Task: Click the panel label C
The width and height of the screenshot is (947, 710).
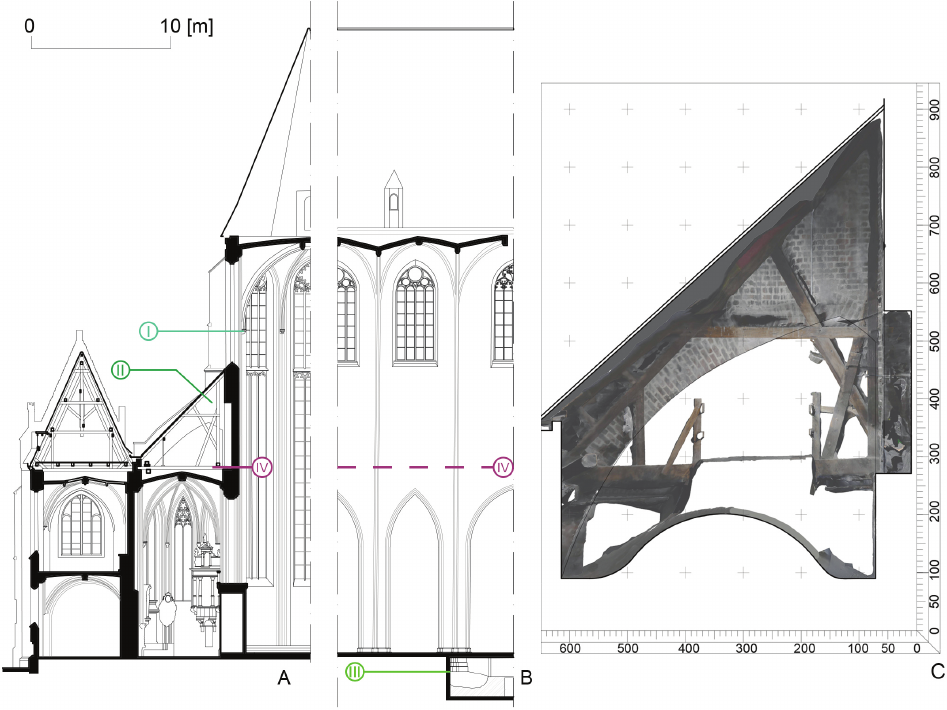Action: point(936,669)
